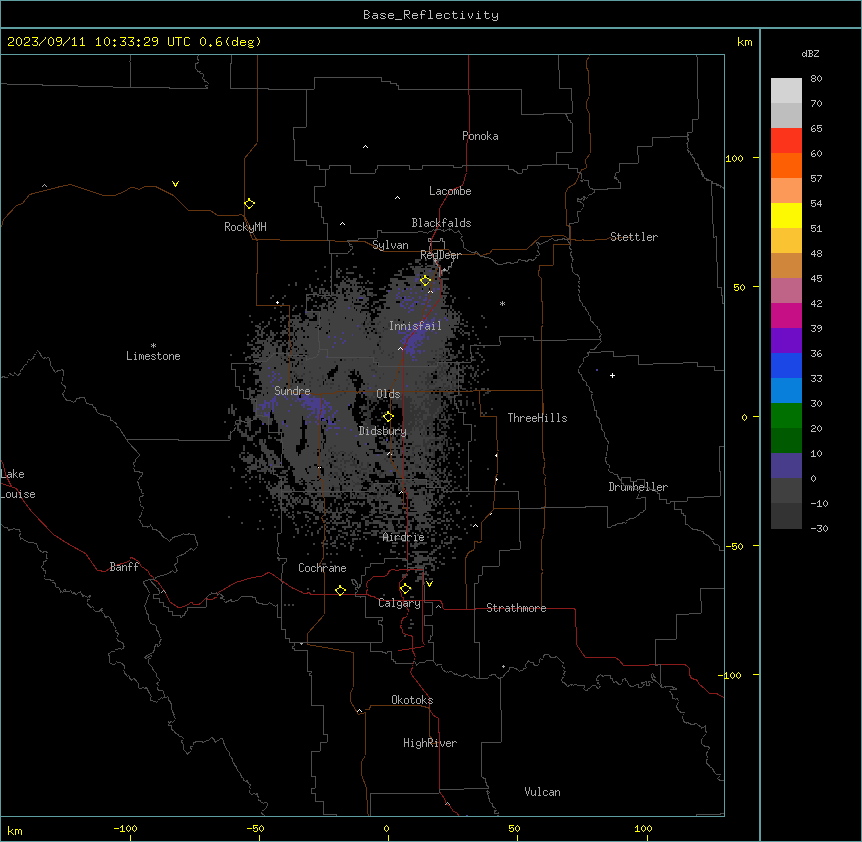Click the Olds city label

point(388,394)
